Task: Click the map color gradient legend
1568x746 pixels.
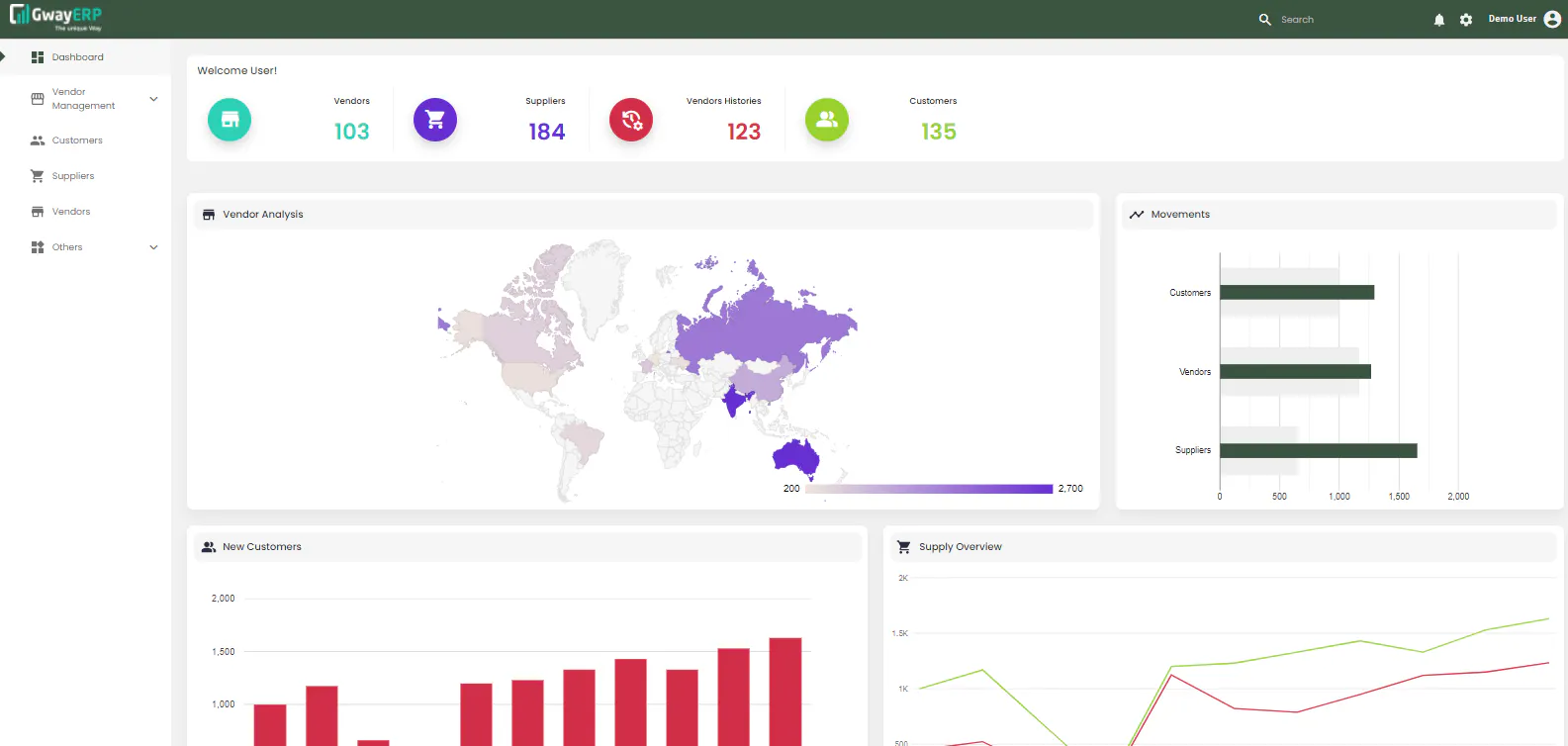Action: pyautogui.click(x=929, y=489)
